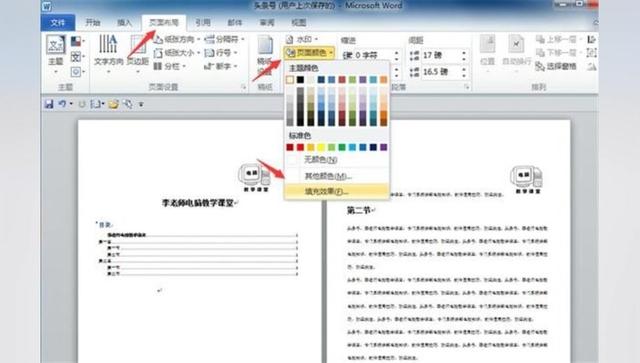The height and width of the screenshot is (363, 640).
Task: Pick the purple theme color swatch
Action: point(363,80)
